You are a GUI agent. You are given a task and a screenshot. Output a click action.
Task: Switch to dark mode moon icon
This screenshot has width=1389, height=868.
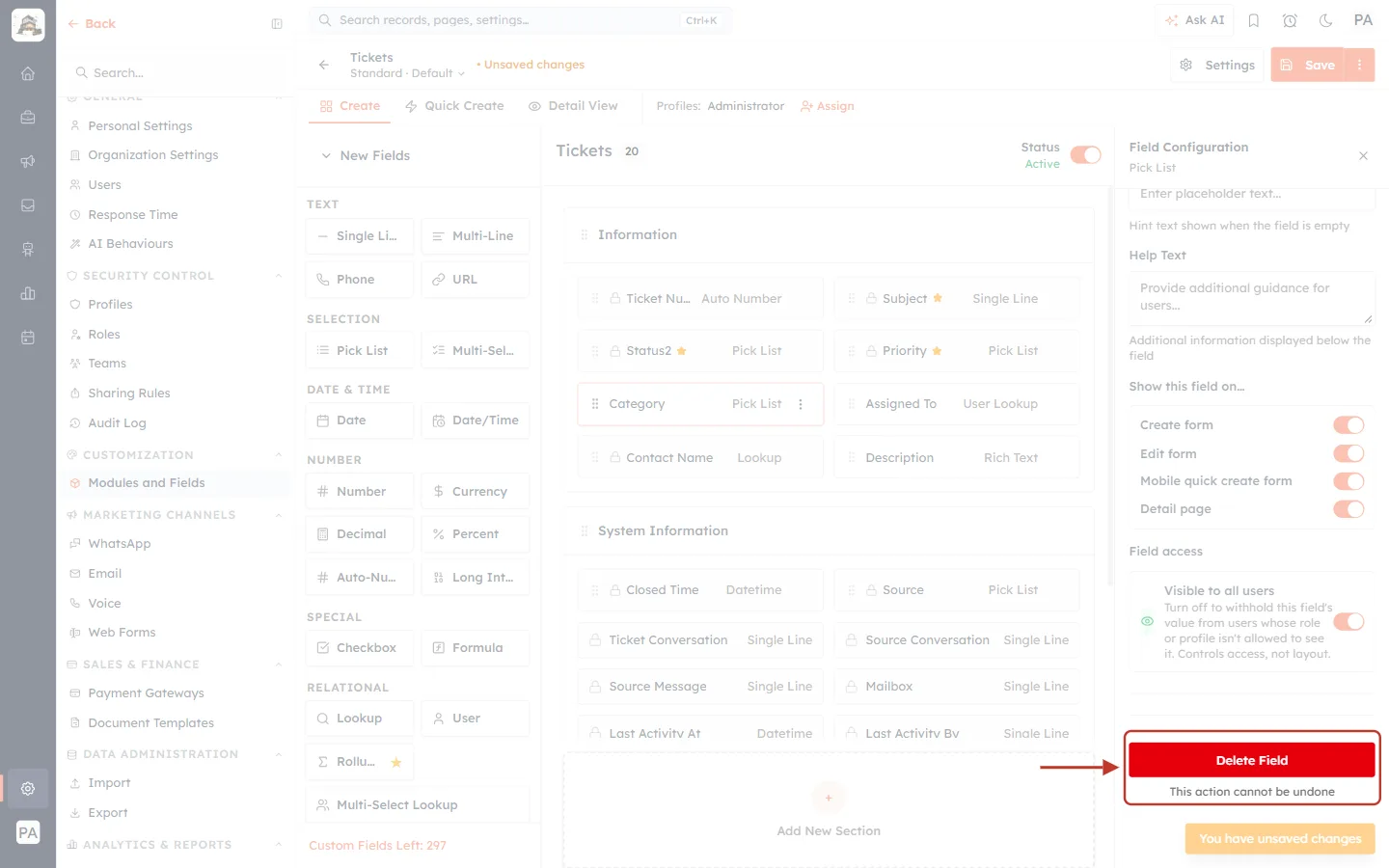point(1326,20)
